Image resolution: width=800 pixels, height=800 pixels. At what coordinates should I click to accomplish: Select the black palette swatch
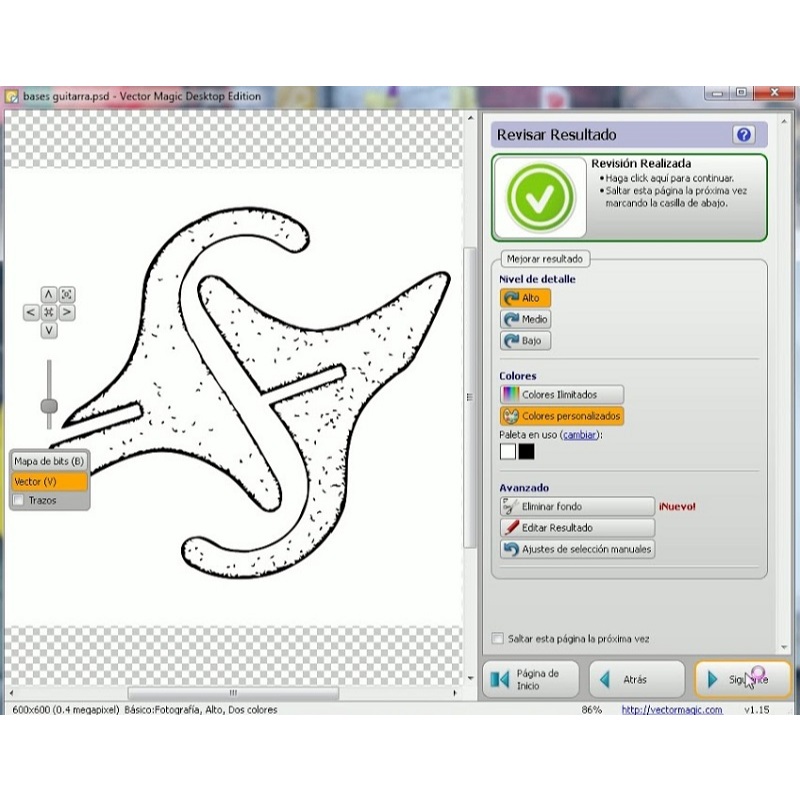click(x=527, y=452)
